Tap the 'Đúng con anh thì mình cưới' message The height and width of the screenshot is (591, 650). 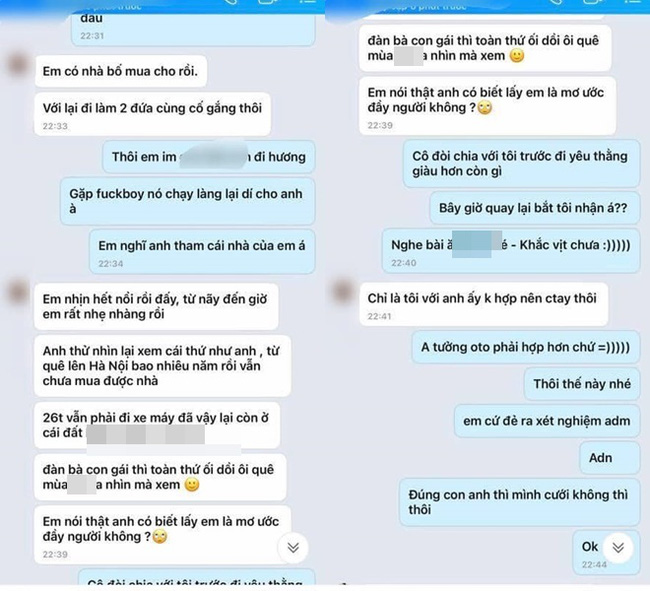pos(519,502)
